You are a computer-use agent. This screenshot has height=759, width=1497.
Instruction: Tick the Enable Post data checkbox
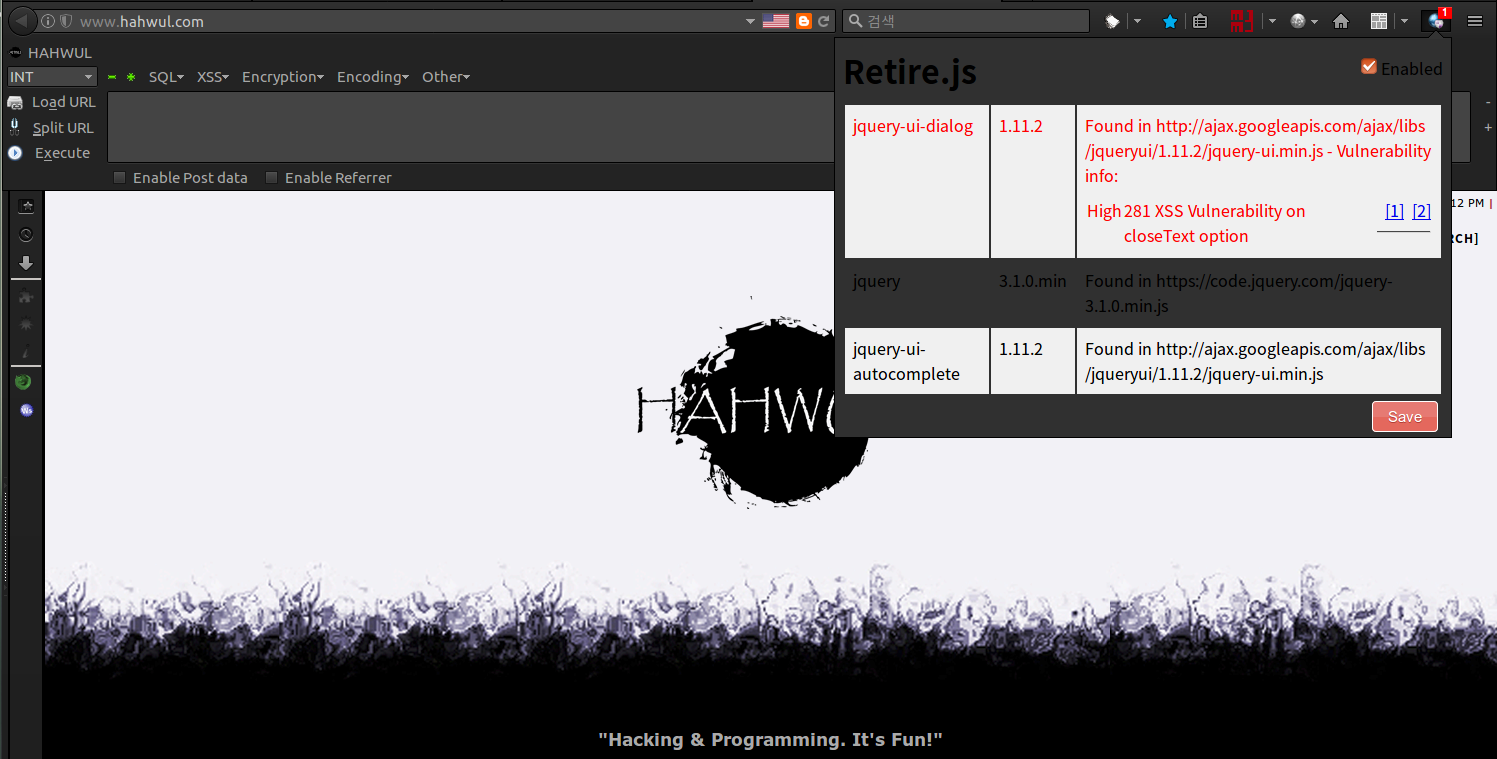(120, 178)
